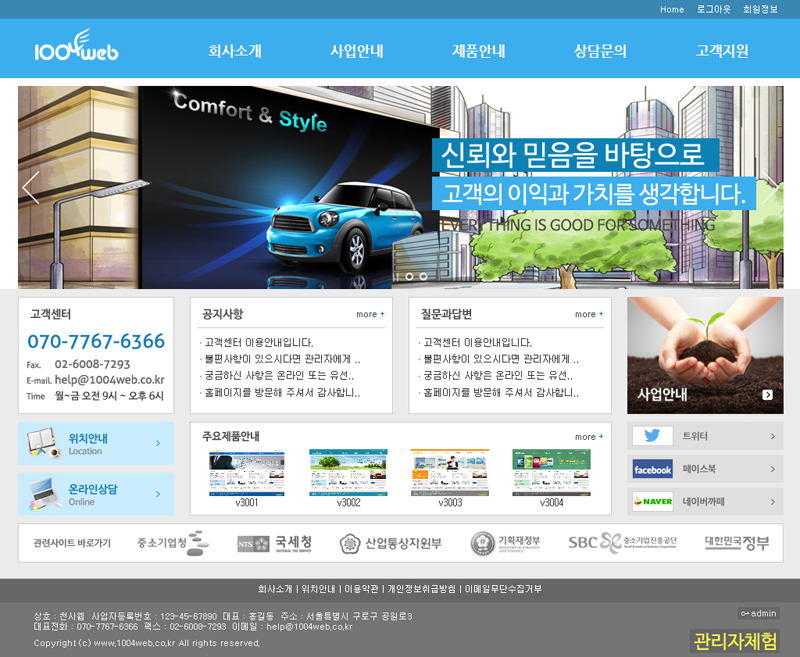The height and width of the screenshot is (657, 800).
Task: Expand 공지사항 with more link
Action: pos(370,315)
